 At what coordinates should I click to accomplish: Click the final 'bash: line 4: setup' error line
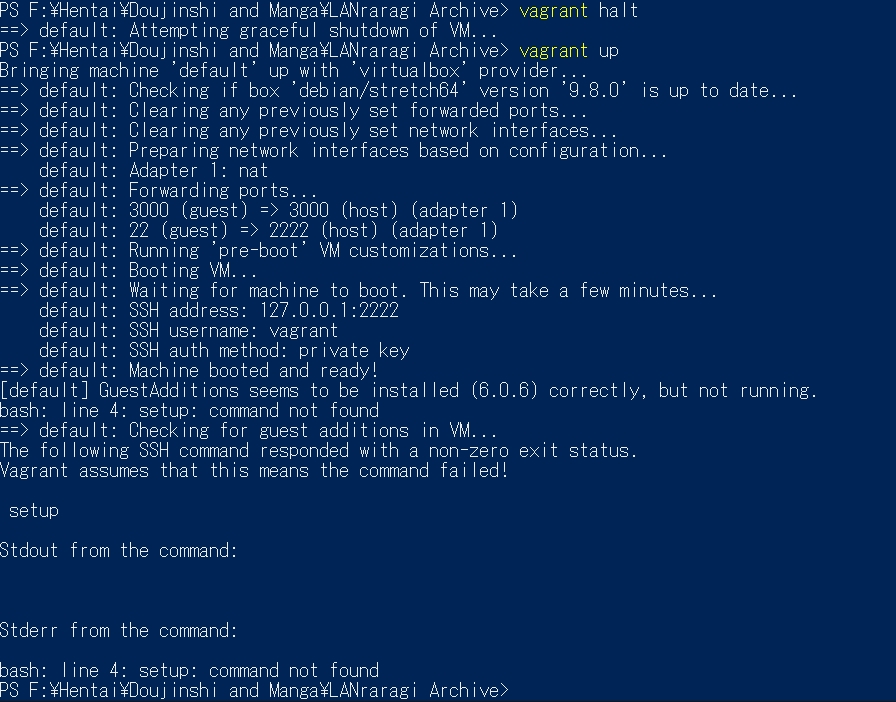pyautogui.click(x=190, y=670)
